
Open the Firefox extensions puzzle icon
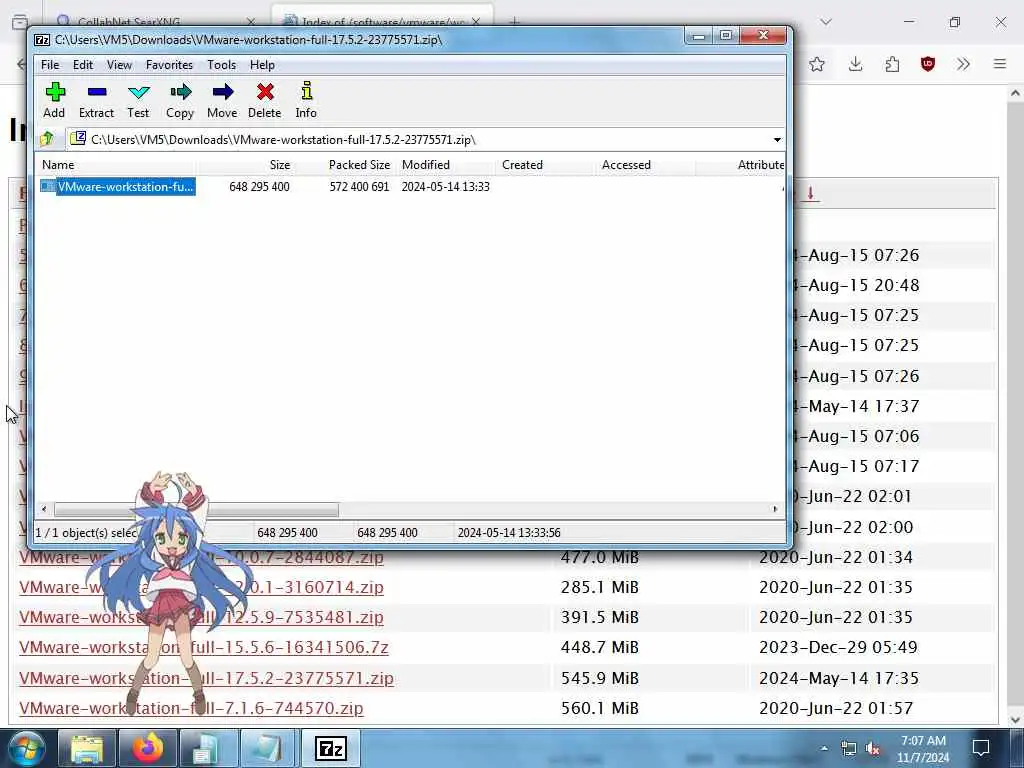click(892, 64)
